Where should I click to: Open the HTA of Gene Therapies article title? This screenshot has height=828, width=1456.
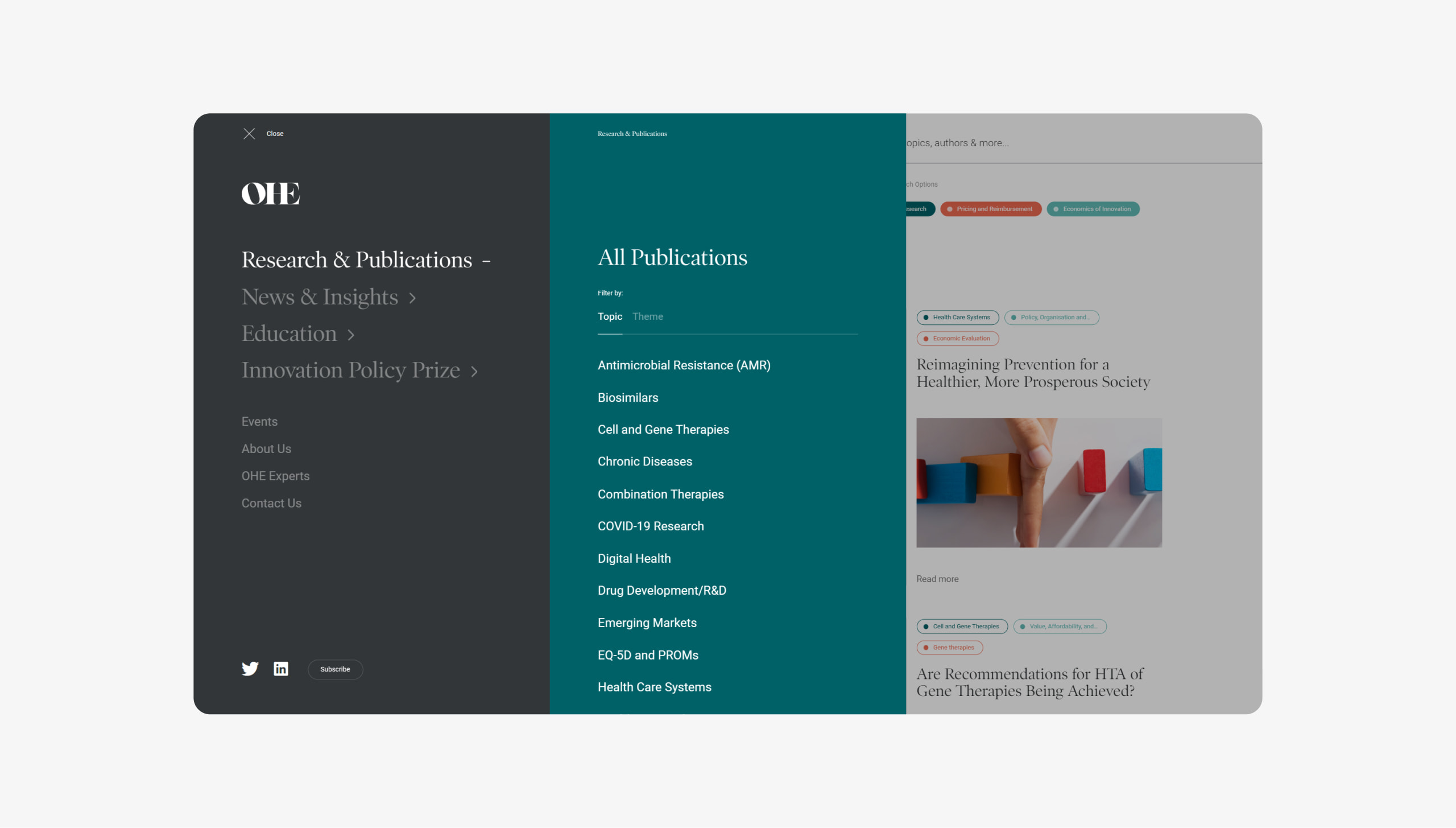pyautogui.click(x=1030, y=682)
